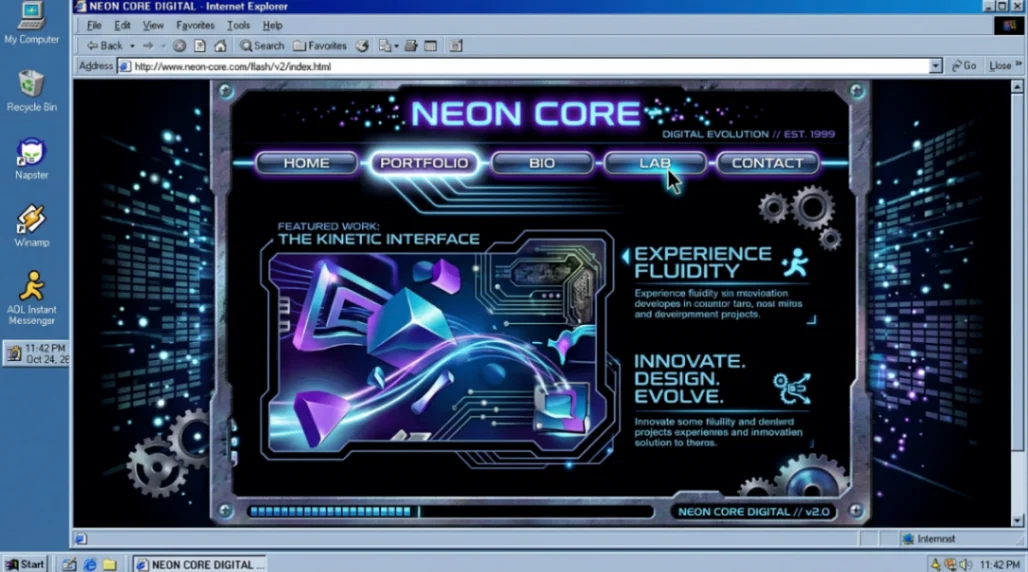Screen dimensions: 1028x572
Task: Click the desktop clock widget 11:42 PM
Action: (x=36, y=354)
